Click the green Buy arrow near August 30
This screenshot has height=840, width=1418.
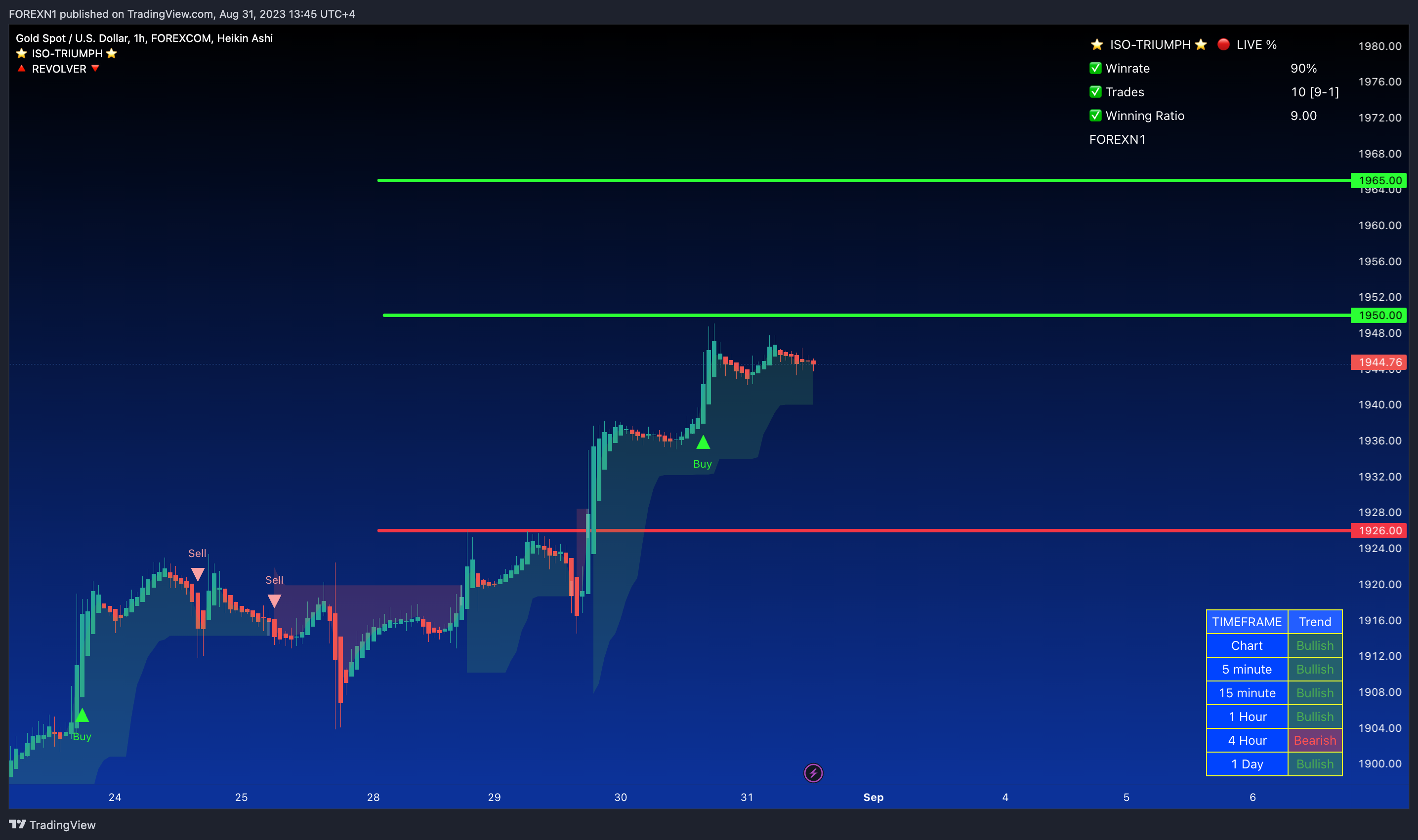coord(703,442)
